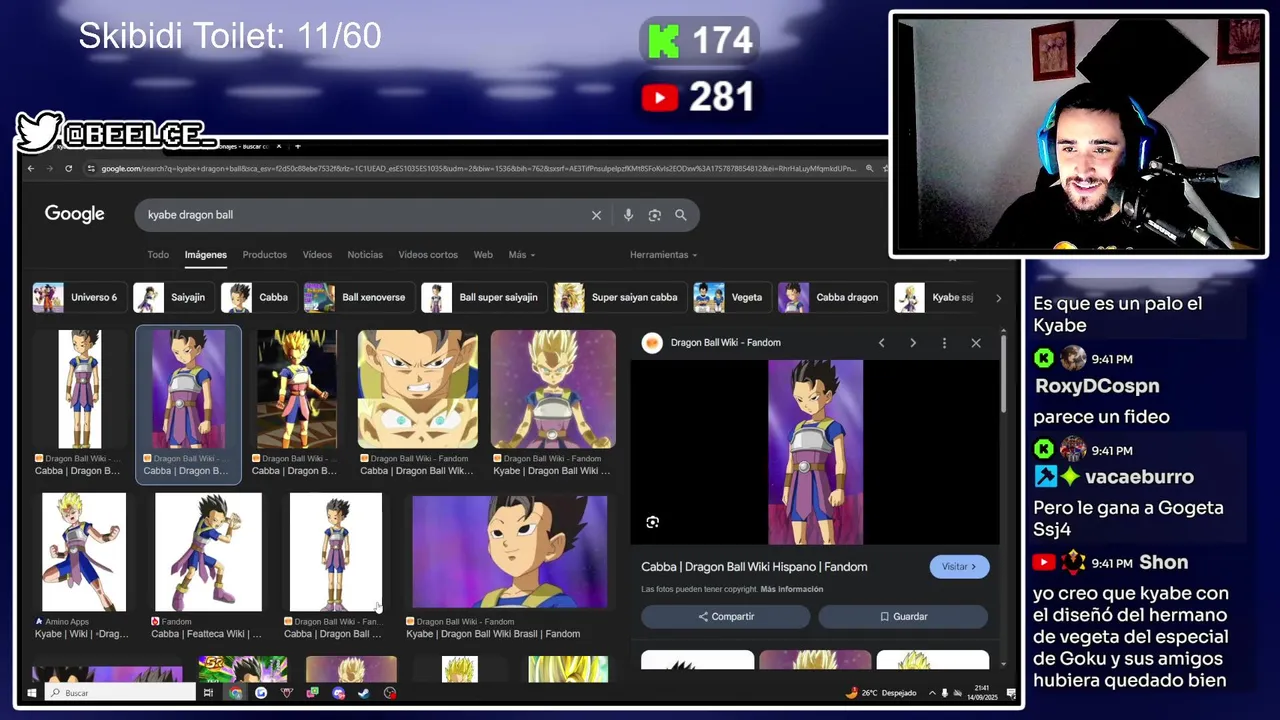1280x720 pixels.
Task: Show hidden system tray icons
Action: [932, 692]
